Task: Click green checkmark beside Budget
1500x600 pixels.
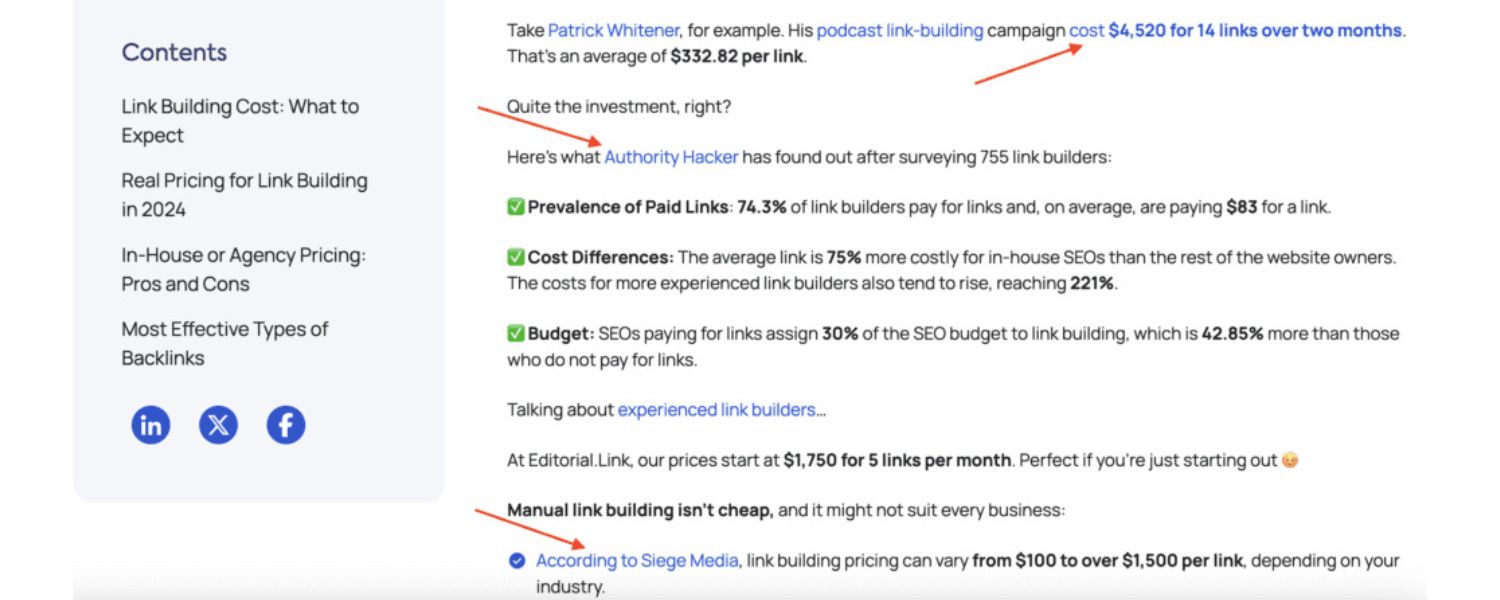Action: coord(516,334)
